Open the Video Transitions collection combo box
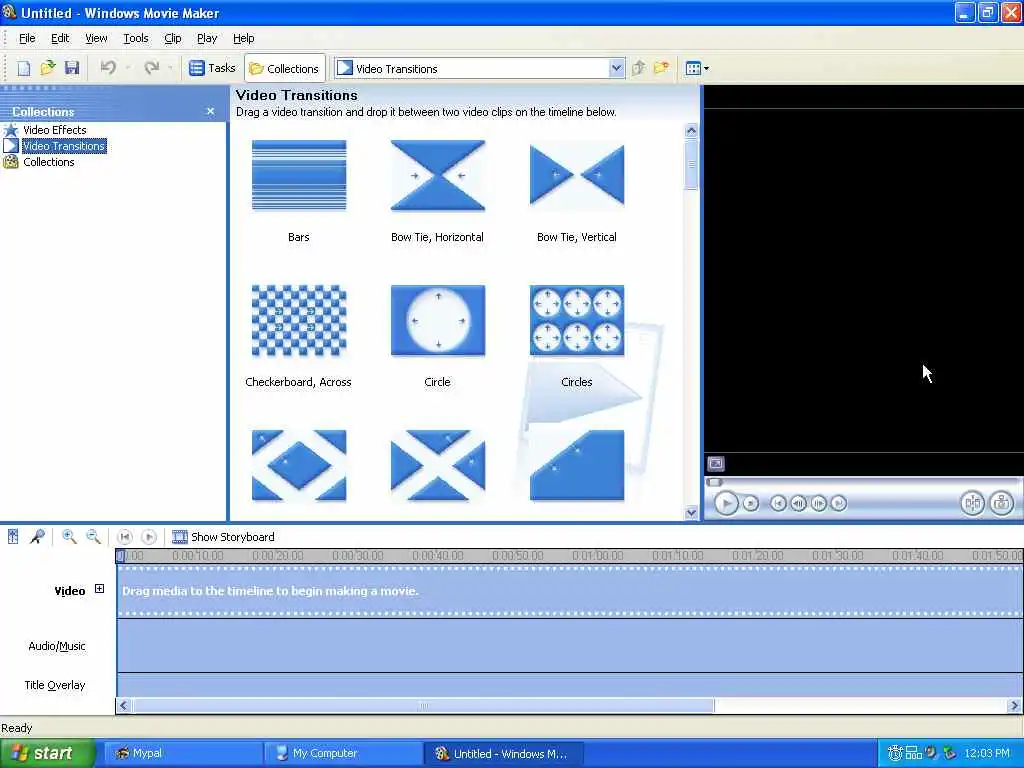 480,68
